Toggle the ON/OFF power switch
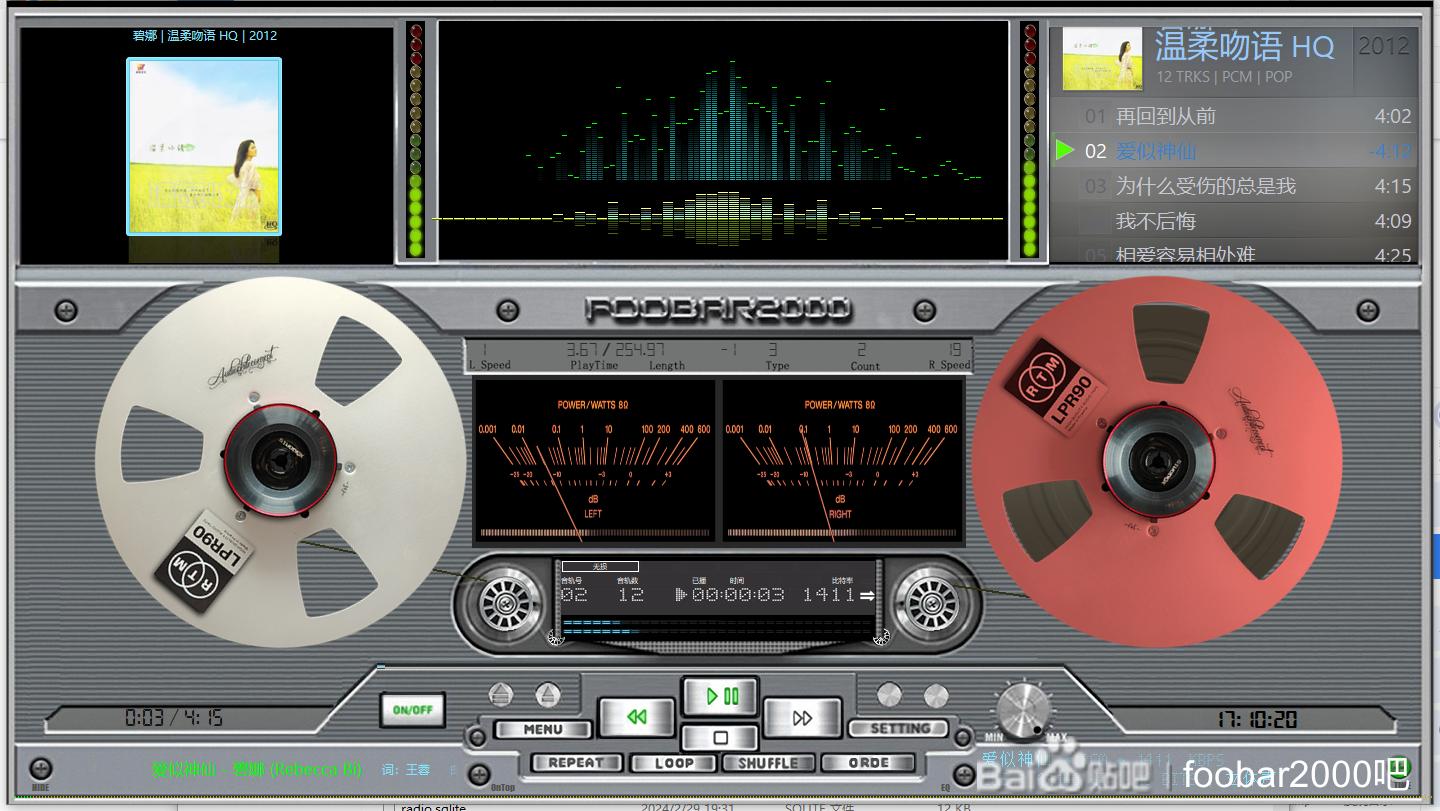 [x=412, y=710]
